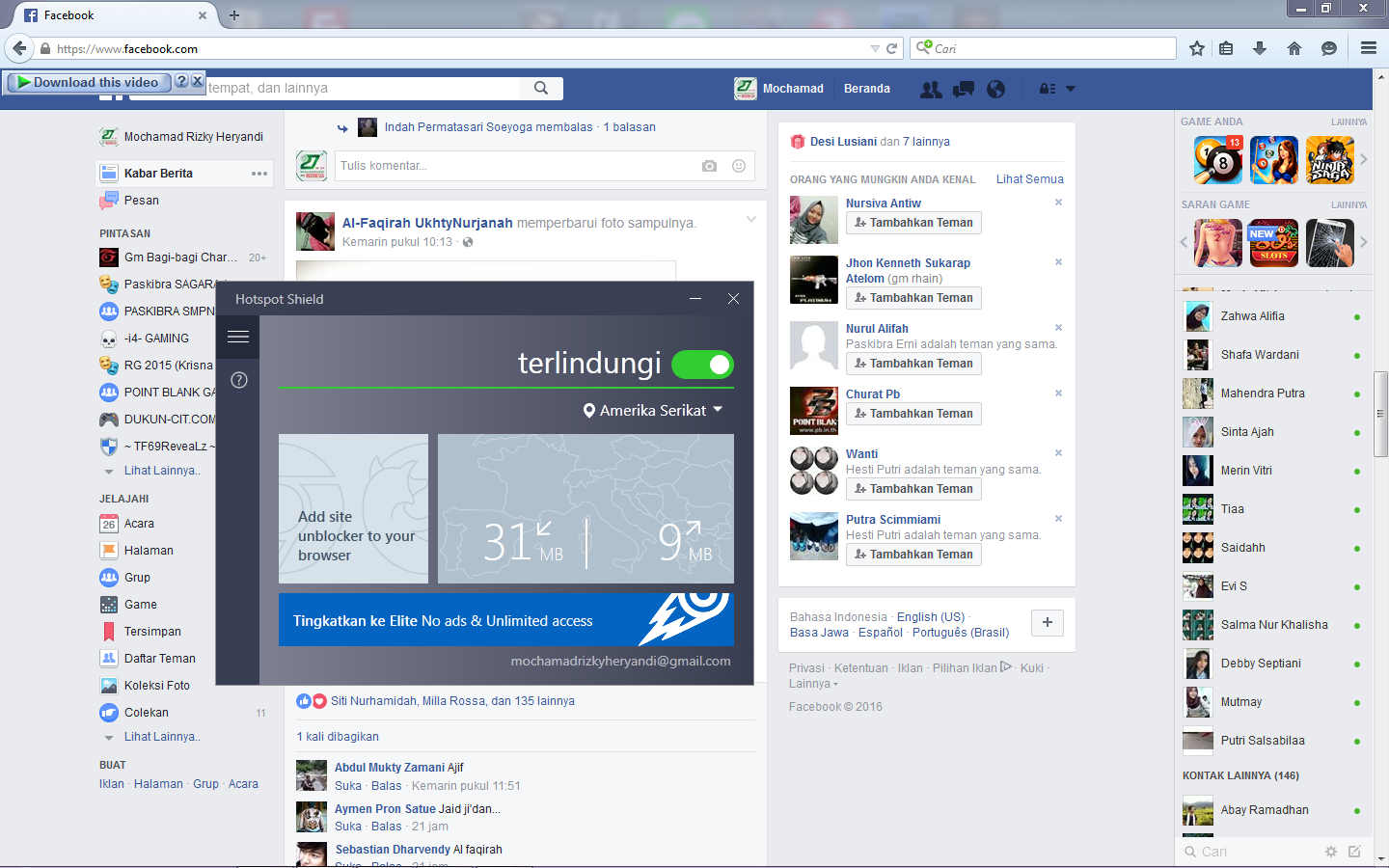Open the 8 Ball Pool game icon

(x=1218, y=160)
